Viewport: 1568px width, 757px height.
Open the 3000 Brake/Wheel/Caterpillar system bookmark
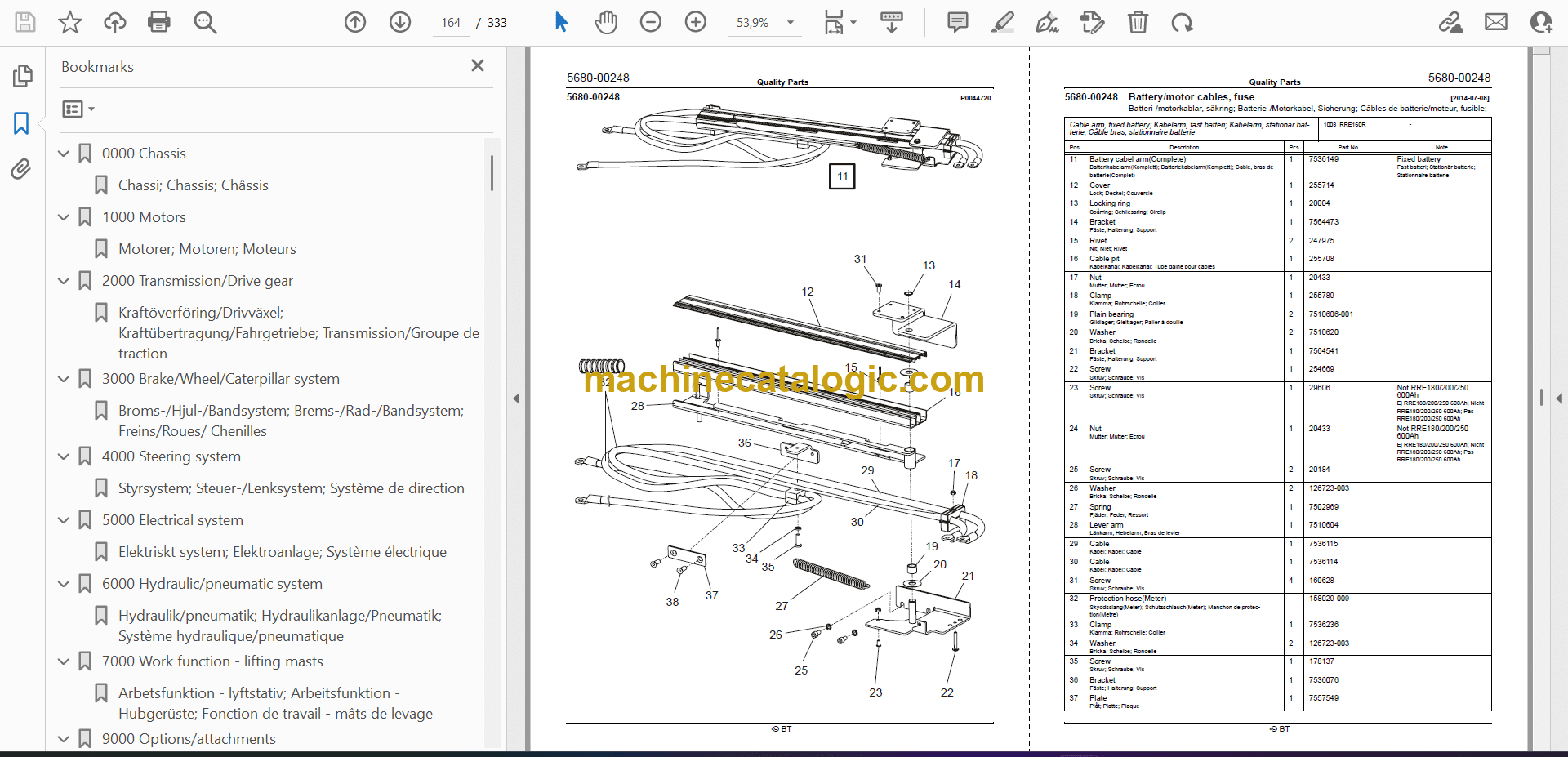220,379
